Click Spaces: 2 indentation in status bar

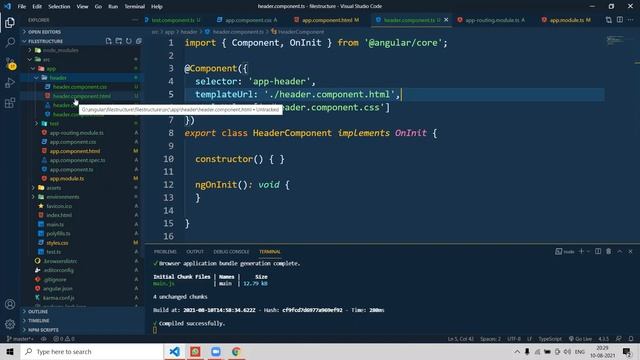coord(490,339)
